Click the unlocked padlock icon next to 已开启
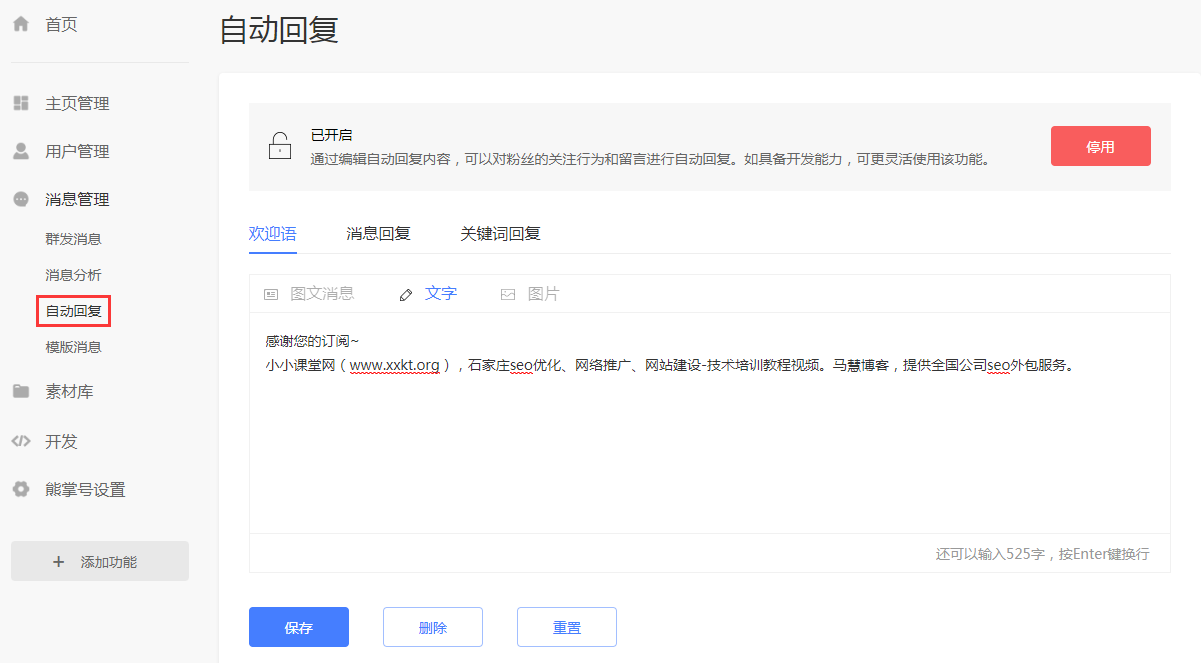The width and height of the screenshot is (1201, 663). click(x=280, y=146)
